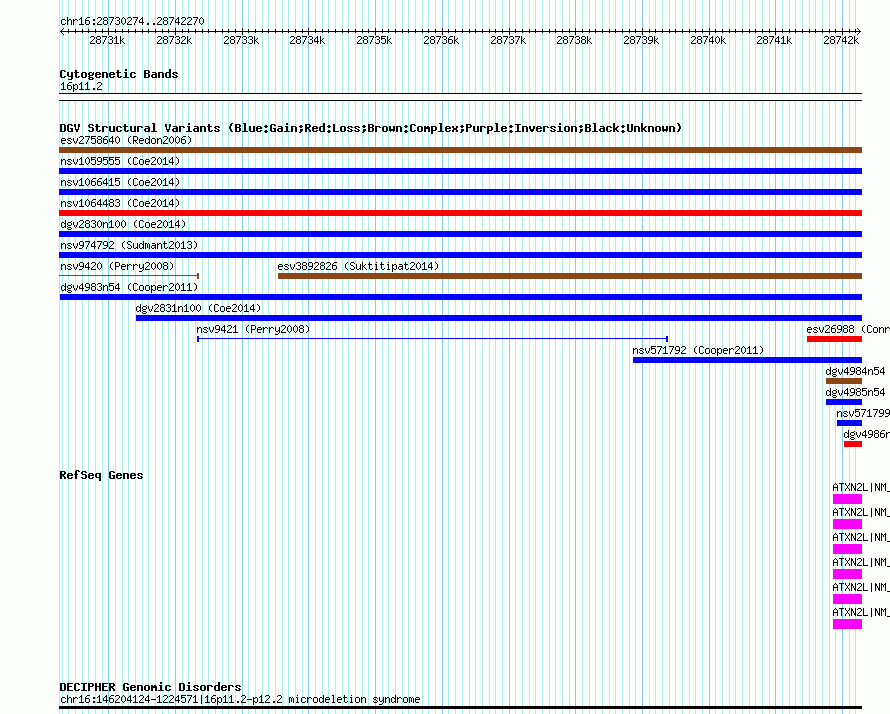Screen dimensions: 890x714
Task: Click the dgv4983n54 (Cooper2011) label
Action: point(129,287)
